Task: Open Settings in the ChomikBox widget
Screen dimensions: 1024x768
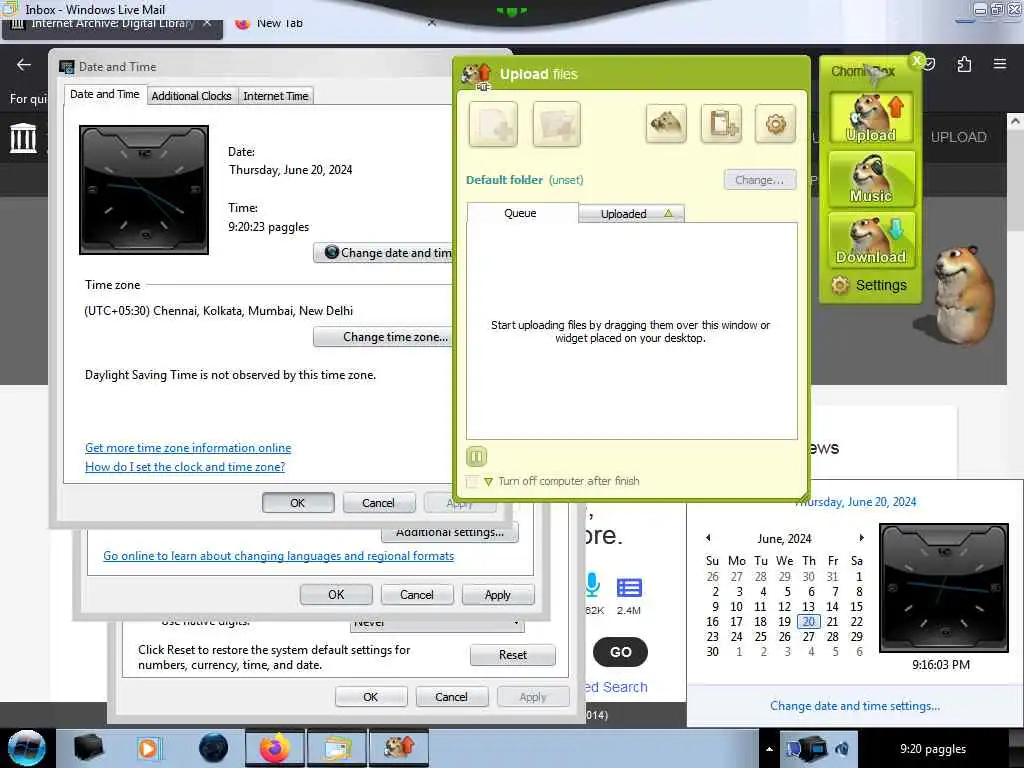Action: (x=869, y=285)
